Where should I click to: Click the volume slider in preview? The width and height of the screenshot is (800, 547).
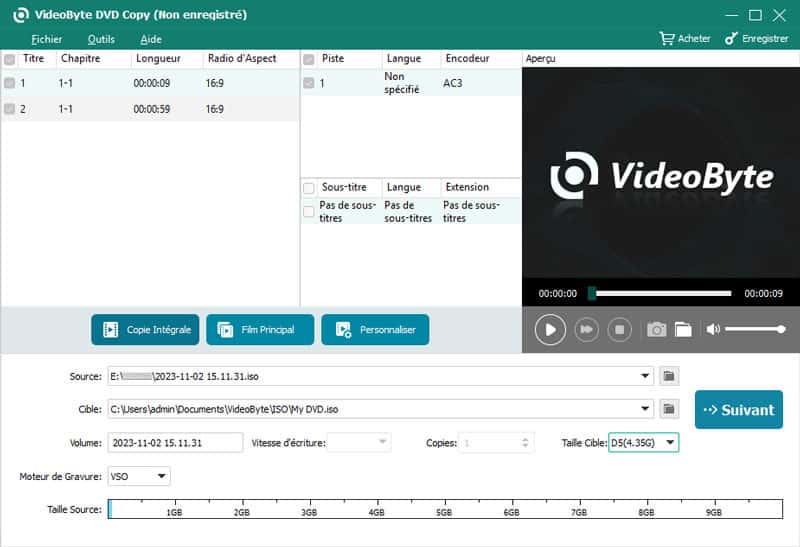point(754,329)
